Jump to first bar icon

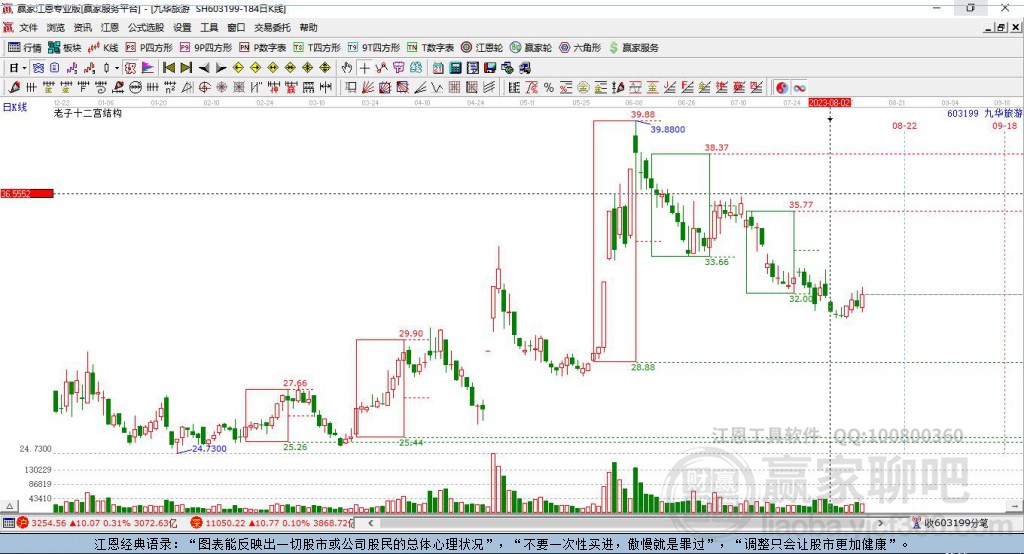[x=168, y=68]
